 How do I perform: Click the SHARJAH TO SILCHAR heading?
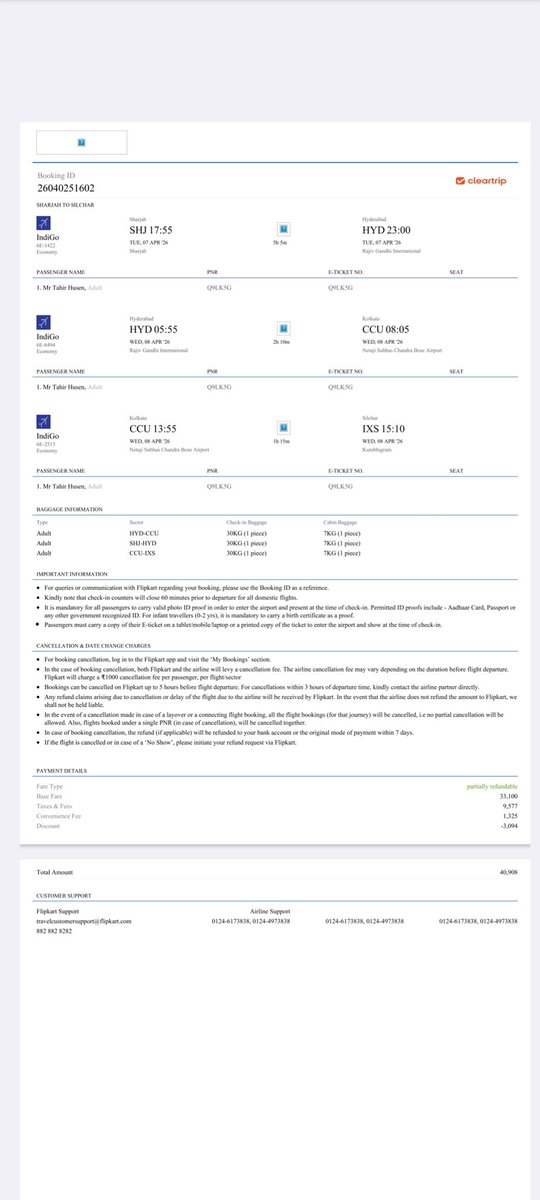click(x=65, y=204)
